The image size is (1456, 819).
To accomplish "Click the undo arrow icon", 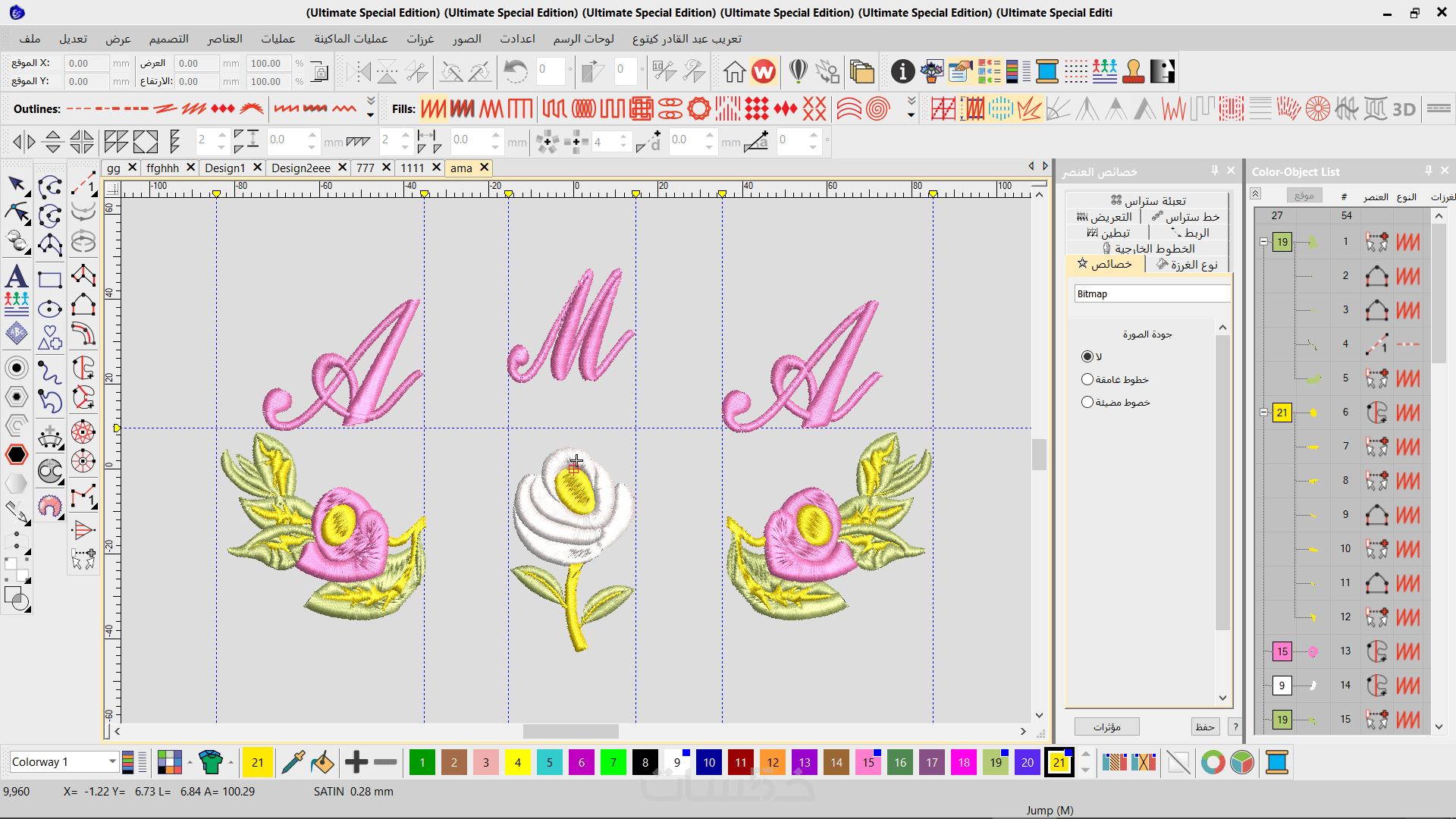I will 516,72.
